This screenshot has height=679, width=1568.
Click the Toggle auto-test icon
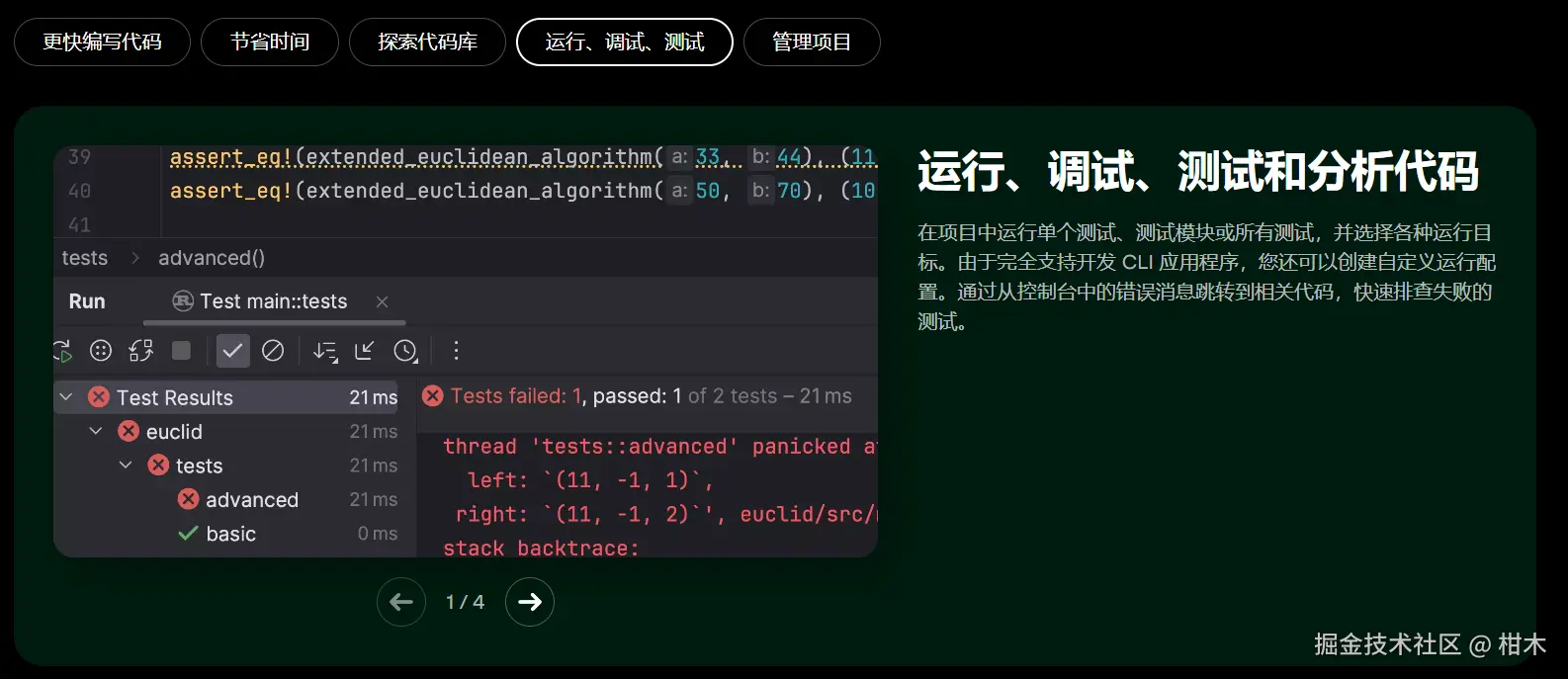tap(141, 351)
